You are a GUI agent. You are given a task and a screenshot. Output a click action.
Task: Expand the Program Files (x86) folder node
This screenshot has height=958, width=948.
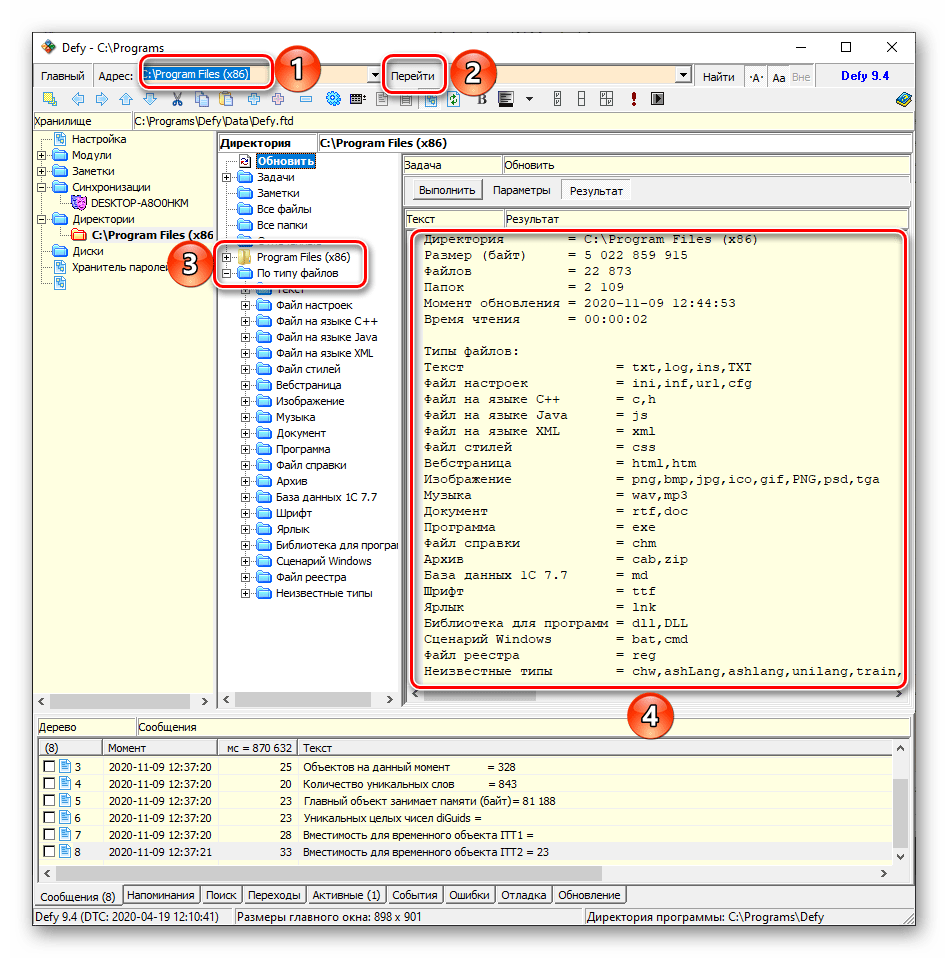tap(227, 257)
